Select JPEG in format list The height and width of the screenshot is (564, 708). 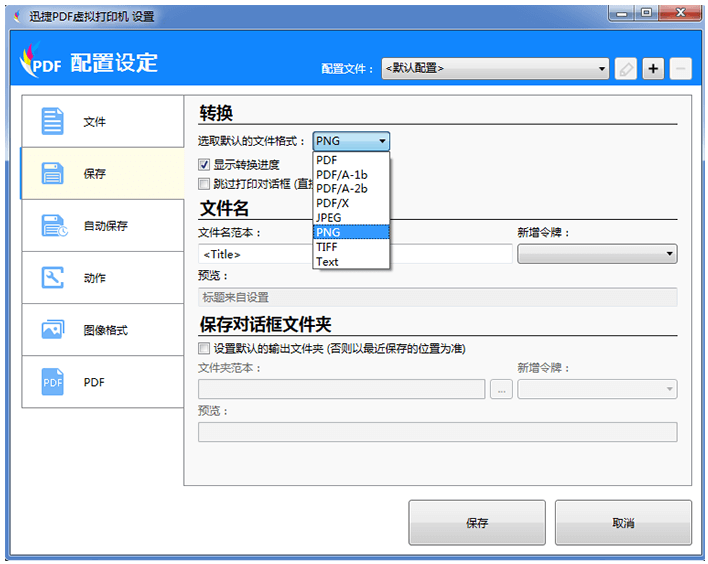(351, 218)
